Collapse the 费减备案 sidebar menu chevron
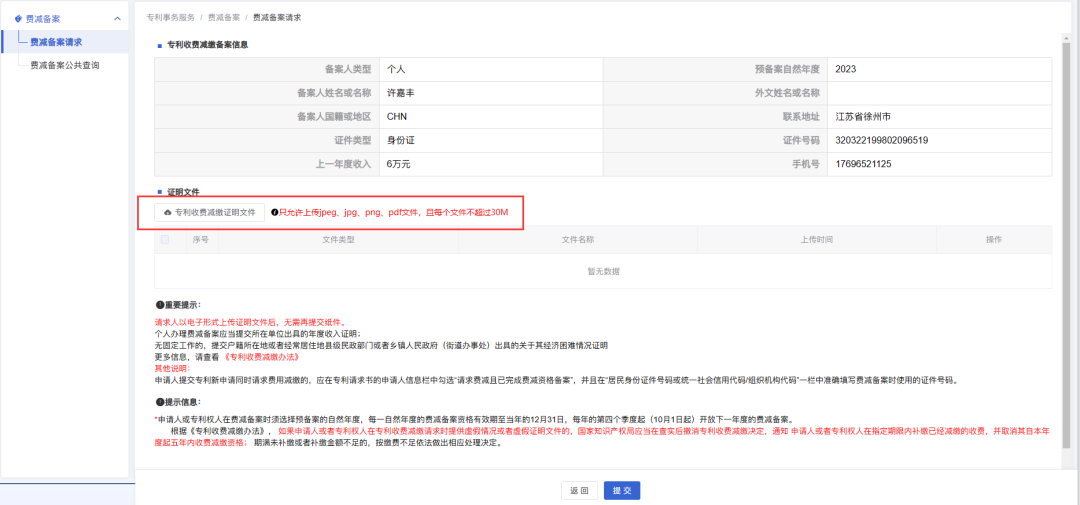The image size is (1080, 505). 117,18
